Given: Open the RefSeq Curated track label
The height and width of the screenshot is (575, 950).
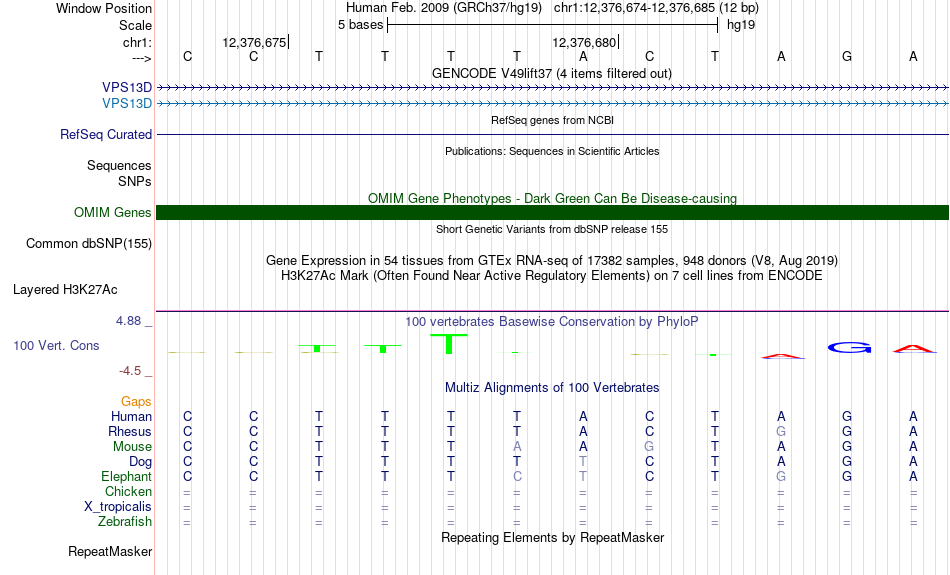Looking at the screenshot, I should [x=106, y=135].
